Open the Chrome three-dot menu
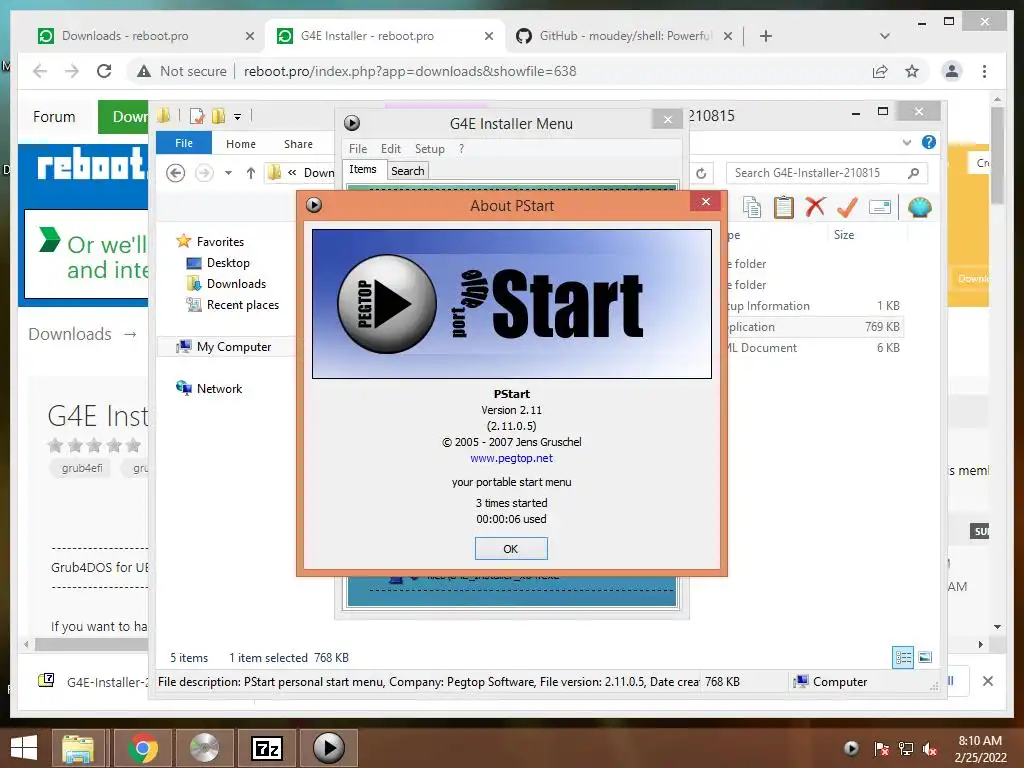 (x=984, y=71)
